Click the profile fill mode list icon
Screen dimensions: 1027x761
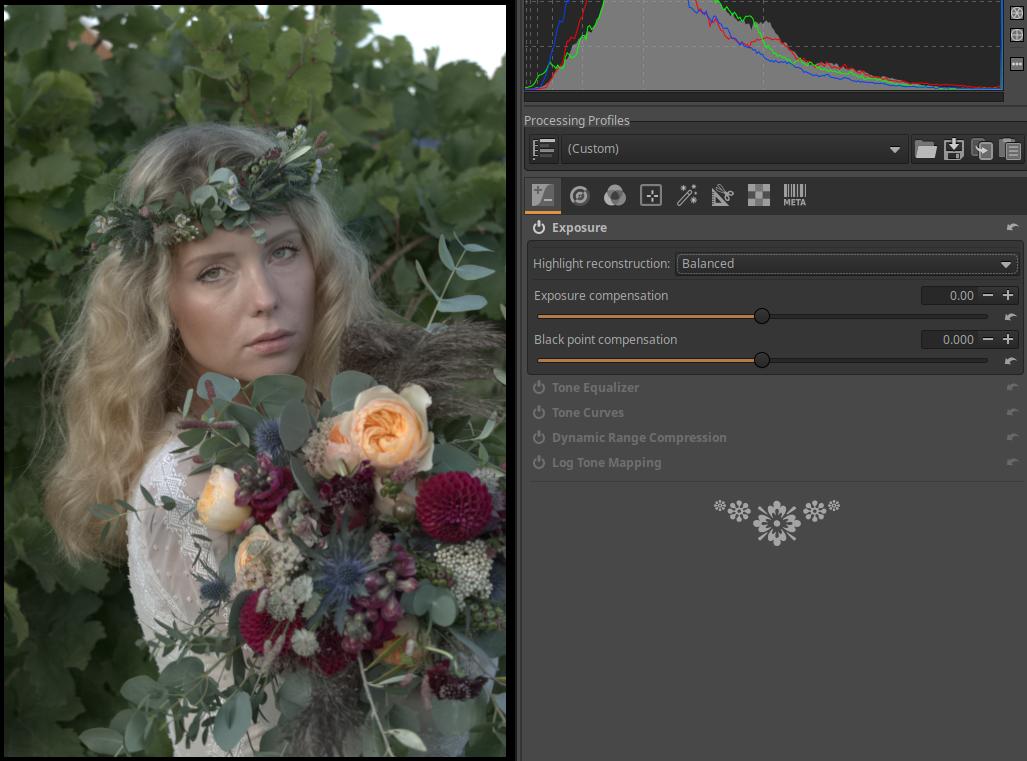tap(544, 150)
